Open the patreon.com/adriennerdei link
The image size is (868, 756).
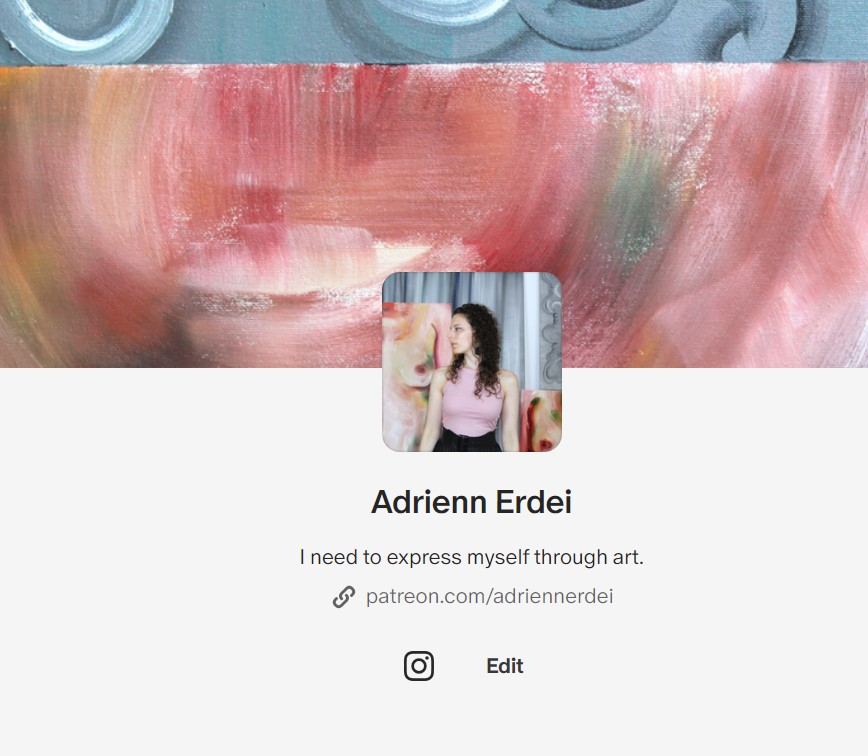[x=489, y=596]
